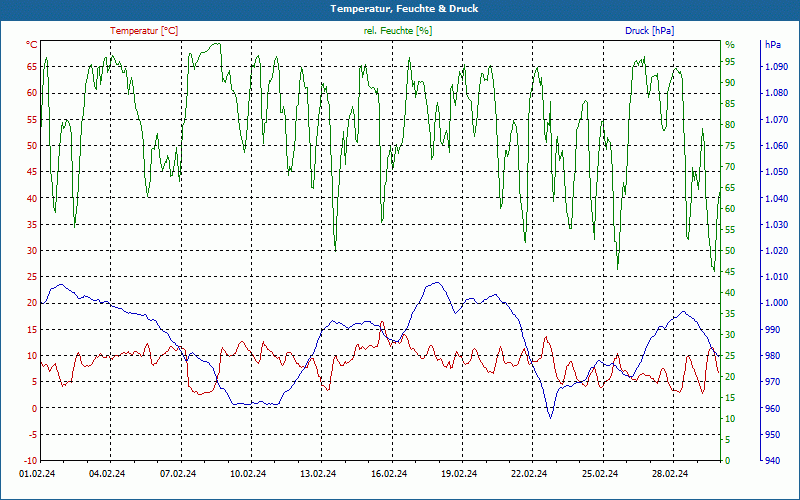
Task: Click the 1.090 tick on pressure axis
Action: click(x=776, y=66)
